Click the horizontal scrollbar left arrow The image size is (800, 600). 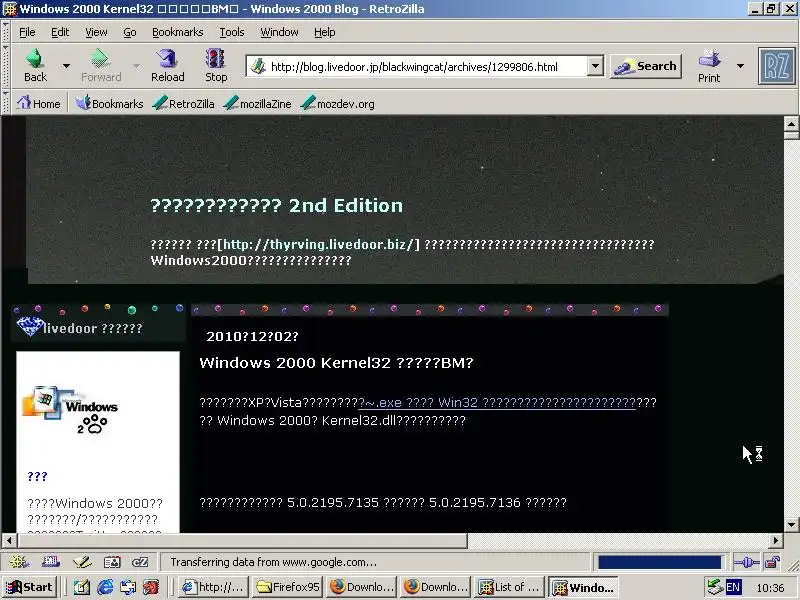click(9, 540)
